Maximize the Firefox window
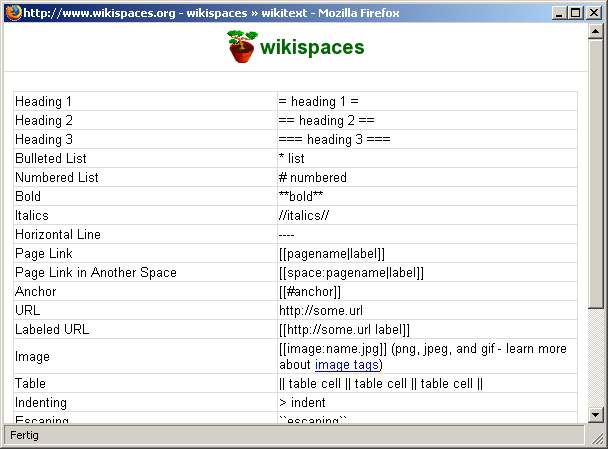The height and width of the screenshot is (449, 608). coord(575,13)
